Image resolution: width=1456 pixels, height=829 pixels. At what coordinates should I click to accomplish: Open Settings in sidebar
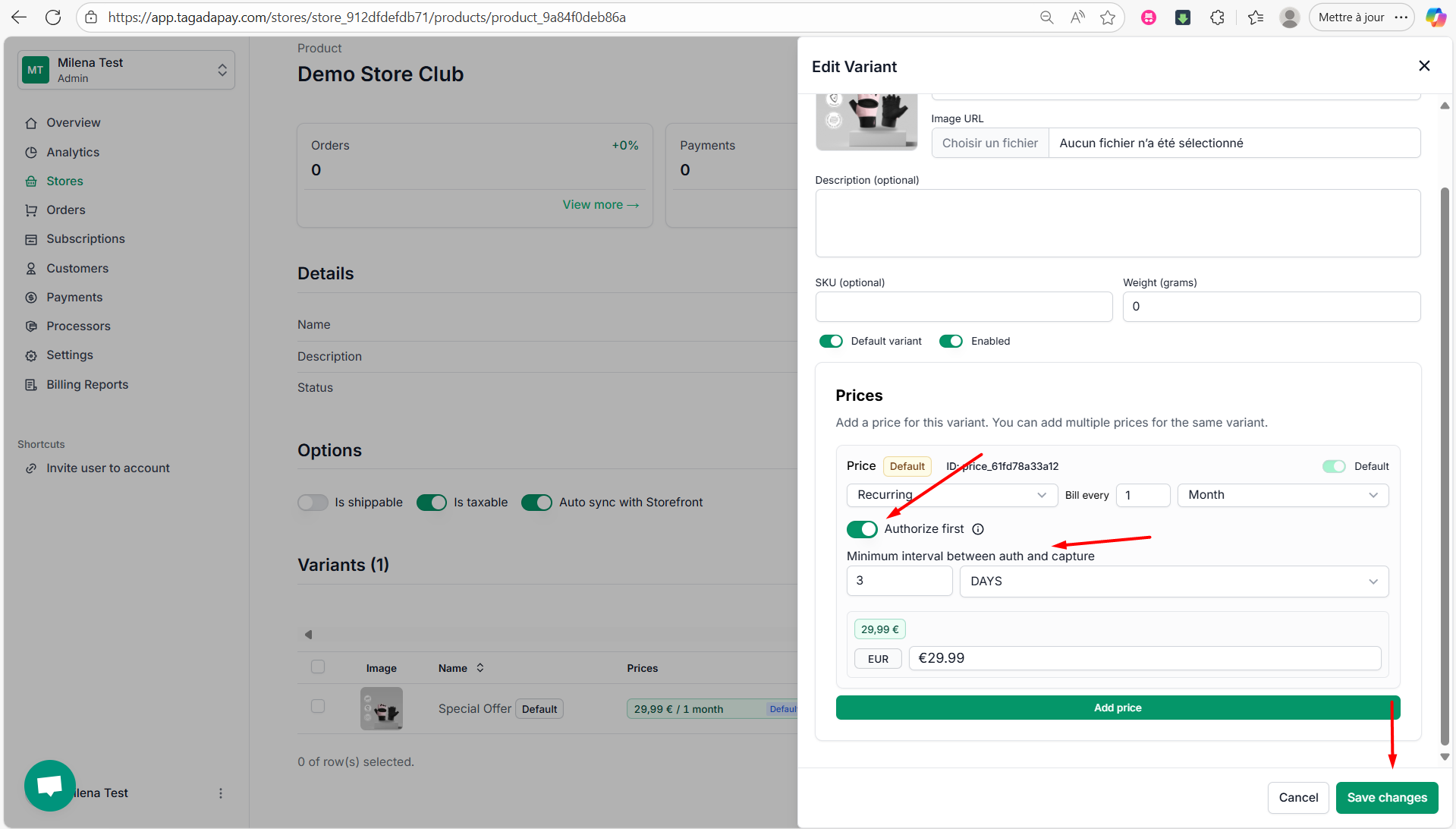tap(70, 355)
